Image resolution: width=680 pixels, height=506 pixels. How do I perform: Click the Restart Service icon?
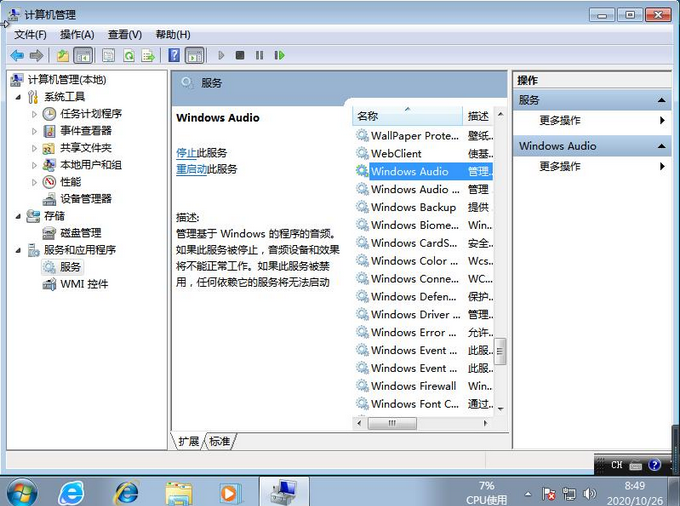[x=279, y=55]
